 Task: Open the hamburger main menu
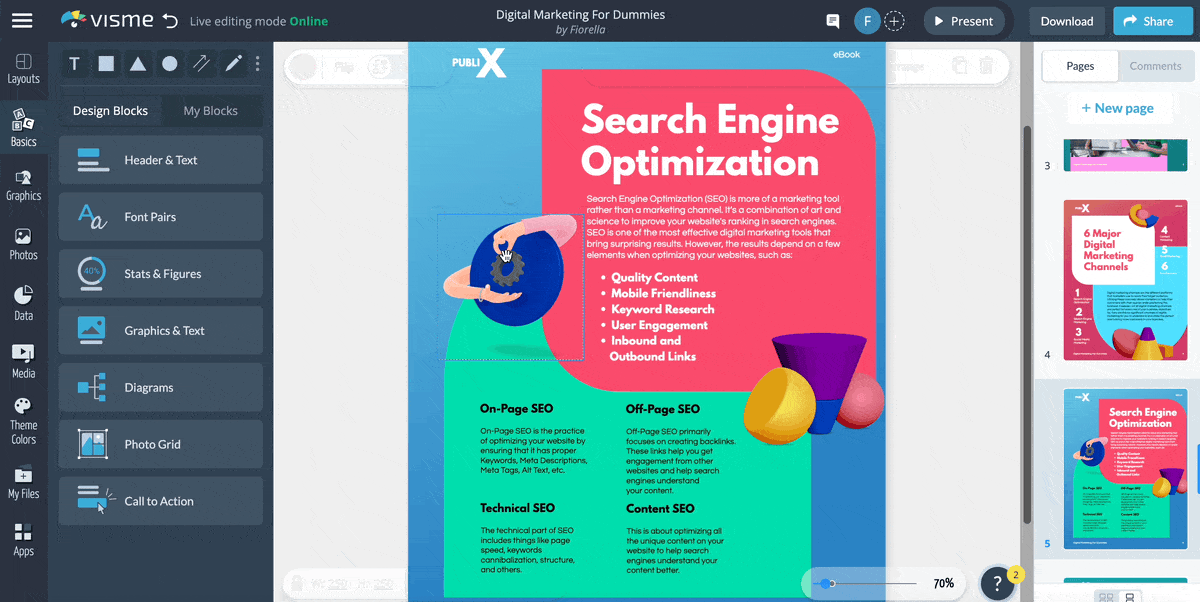click(22, 21)
